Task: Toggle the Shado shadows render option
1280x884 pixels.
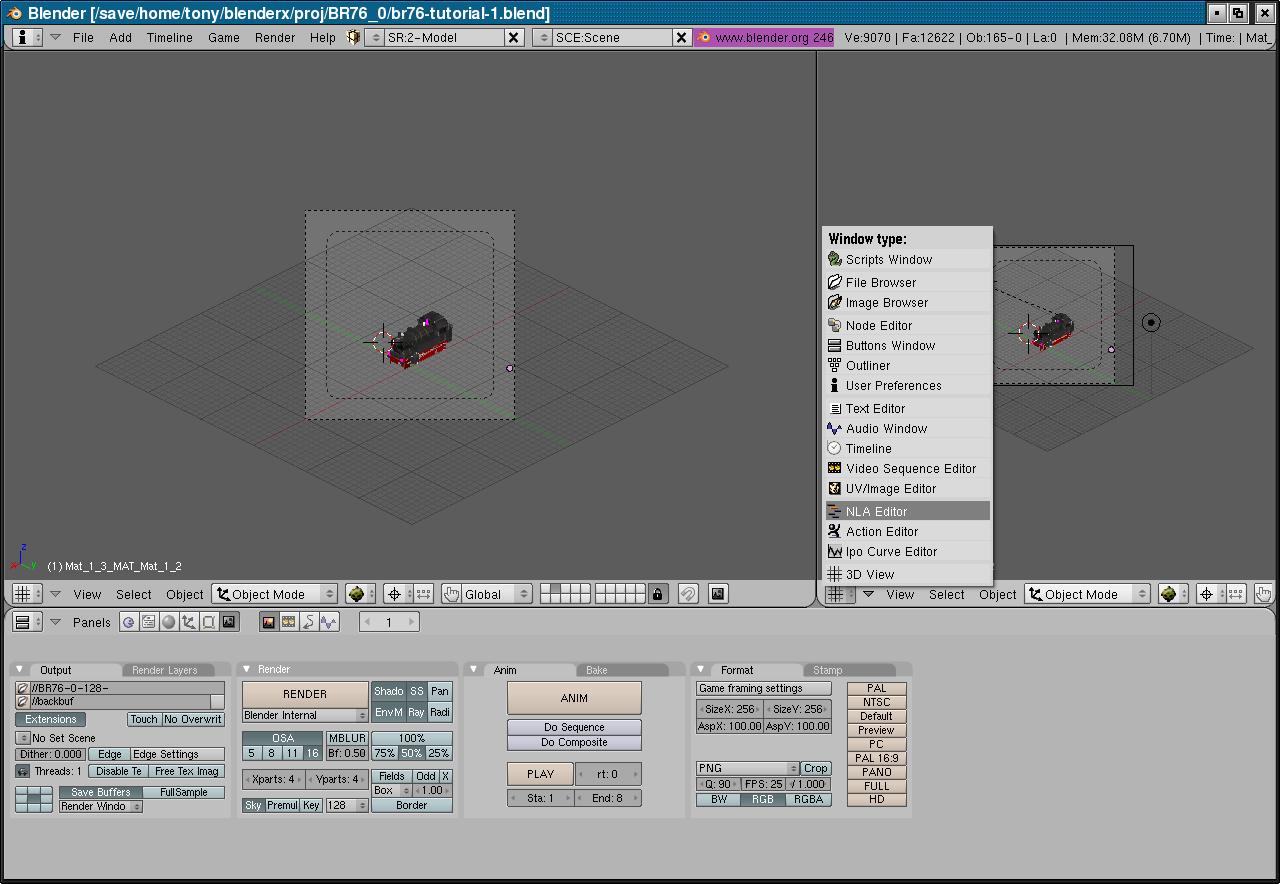Action: [x=388, y=691]
